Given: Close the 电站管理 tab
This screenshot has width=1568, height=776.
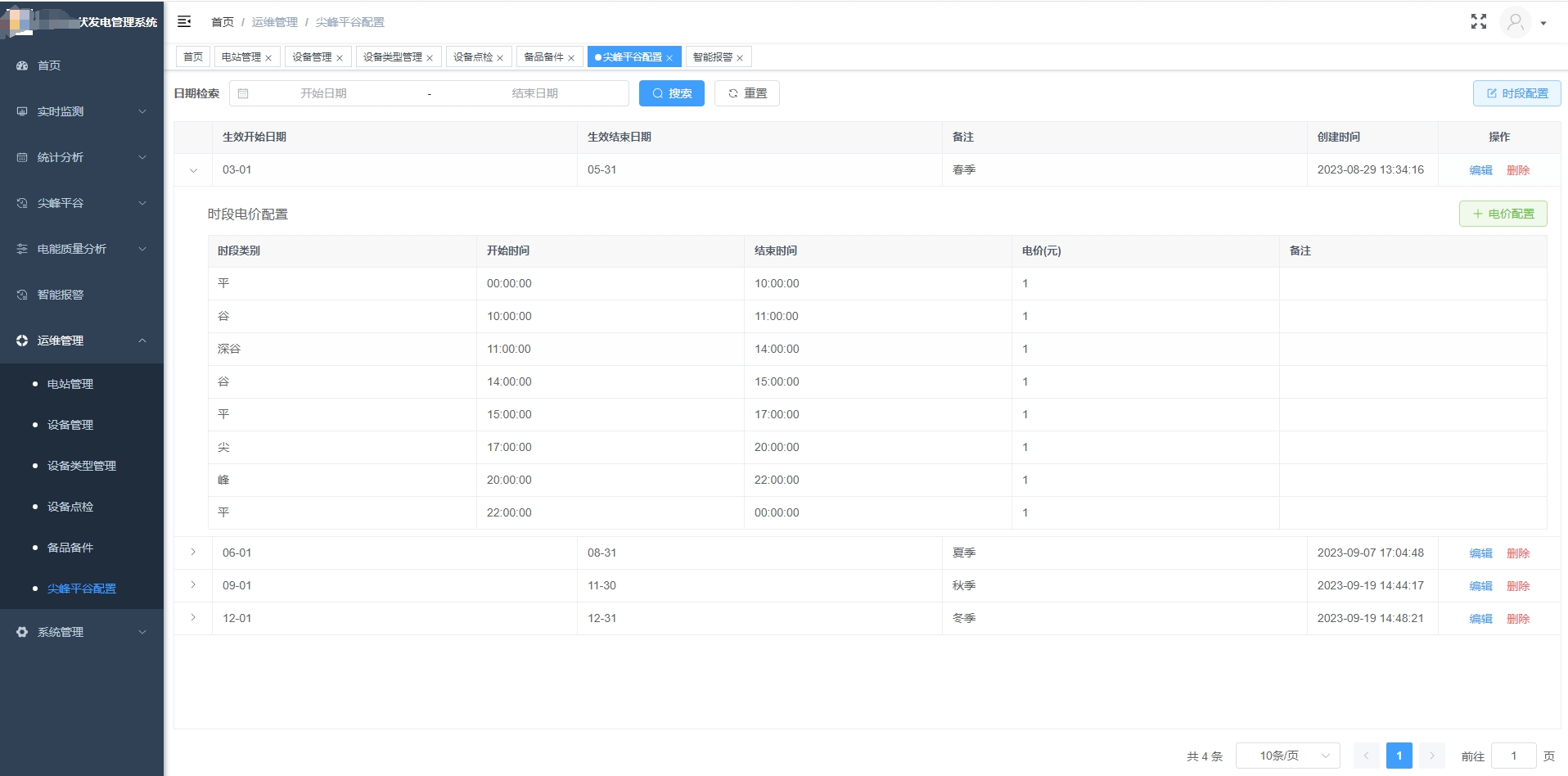Looking at the screenshot, I should (268, 58).
